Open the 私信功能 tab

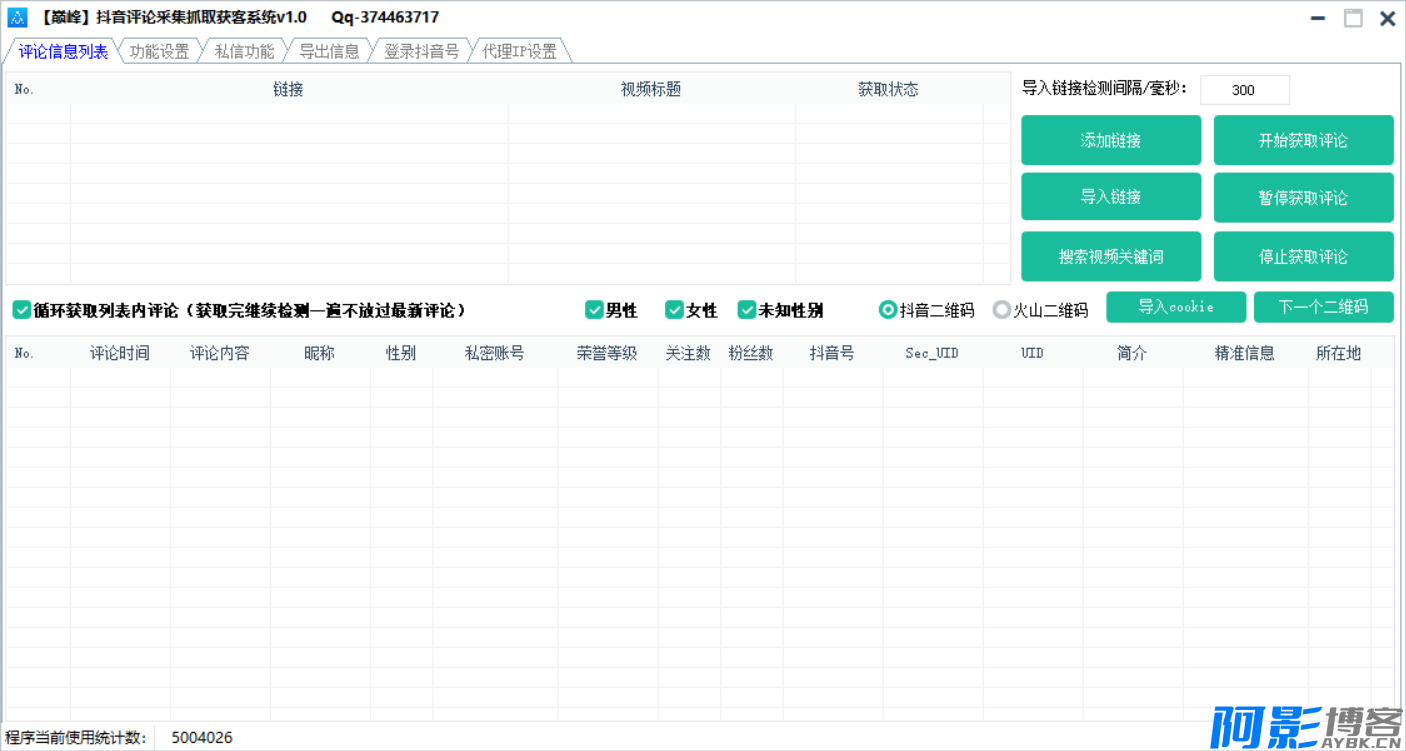(x=244, y=51)
